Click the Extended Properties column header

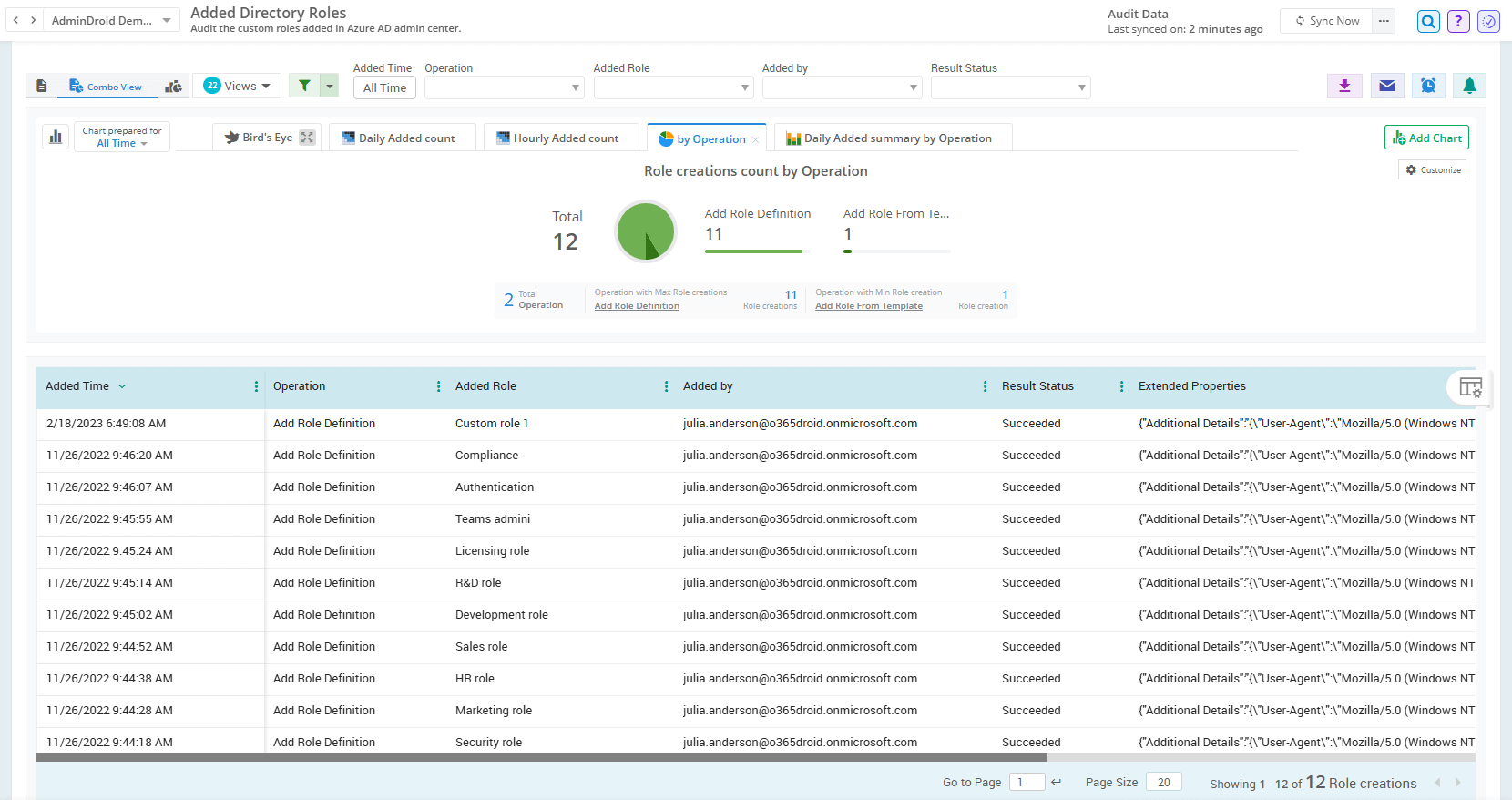[1191, 386]
